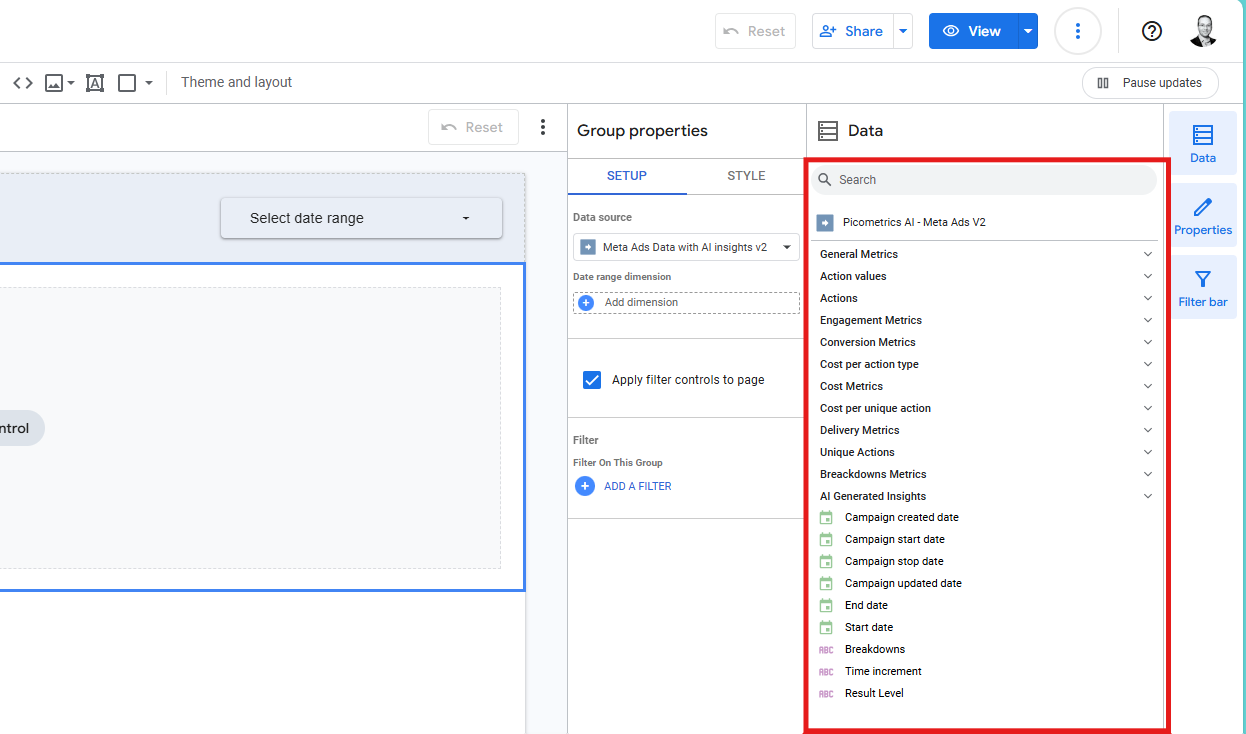Open the Select date range dropdown
The width and height of the screenshot is (1246, 734).
click(x=361, y=218)
